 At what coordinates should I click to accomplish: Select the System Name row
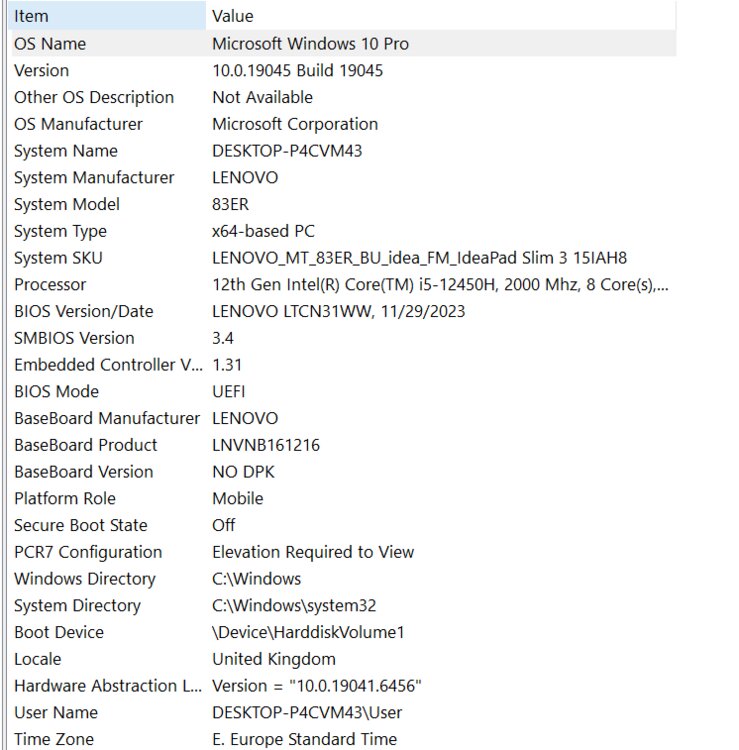pyautogui.click(x=66, y=151)
